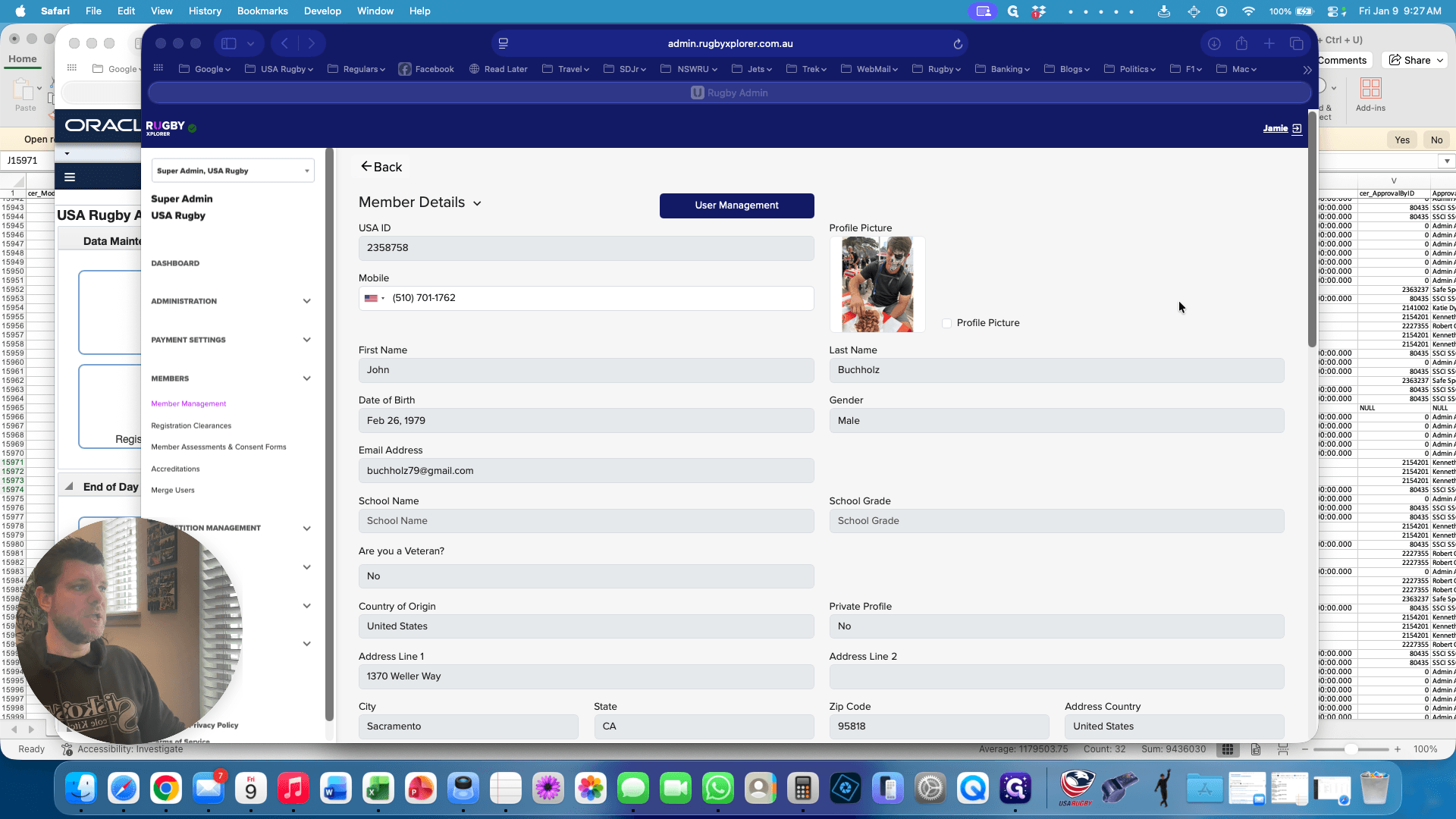Open the Safari History menu
The image size is (1456, 819).
(x=205, y=11)
